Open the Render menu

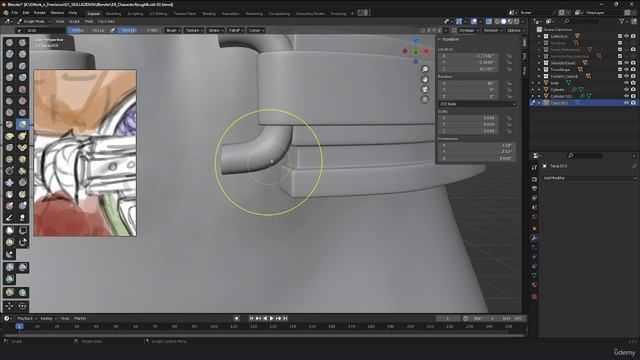39,13
